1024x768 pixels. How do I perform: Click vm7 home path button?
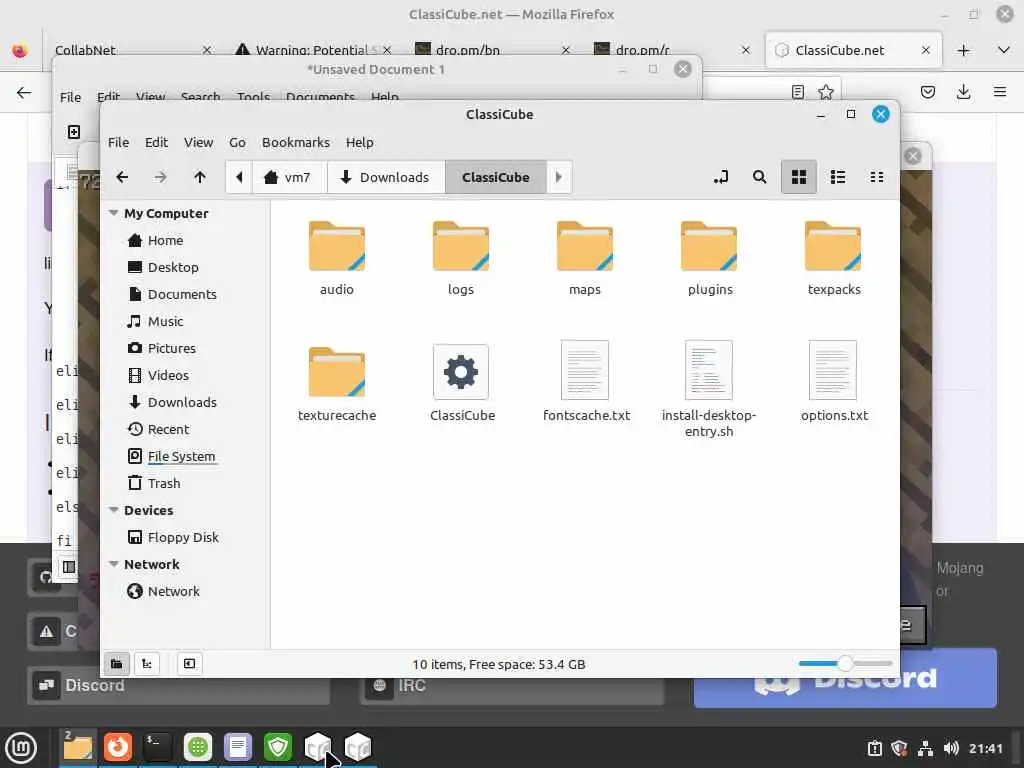click(x=287, y=177)
